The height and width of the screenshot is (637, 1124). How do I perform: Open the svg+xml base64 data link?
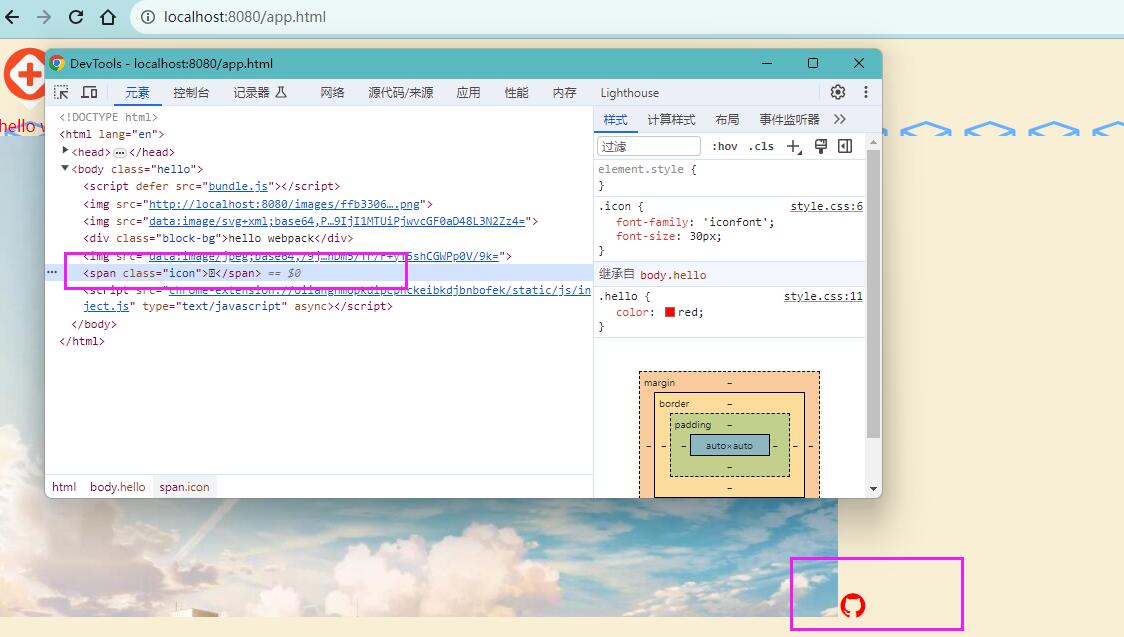[x=337, y=221]
